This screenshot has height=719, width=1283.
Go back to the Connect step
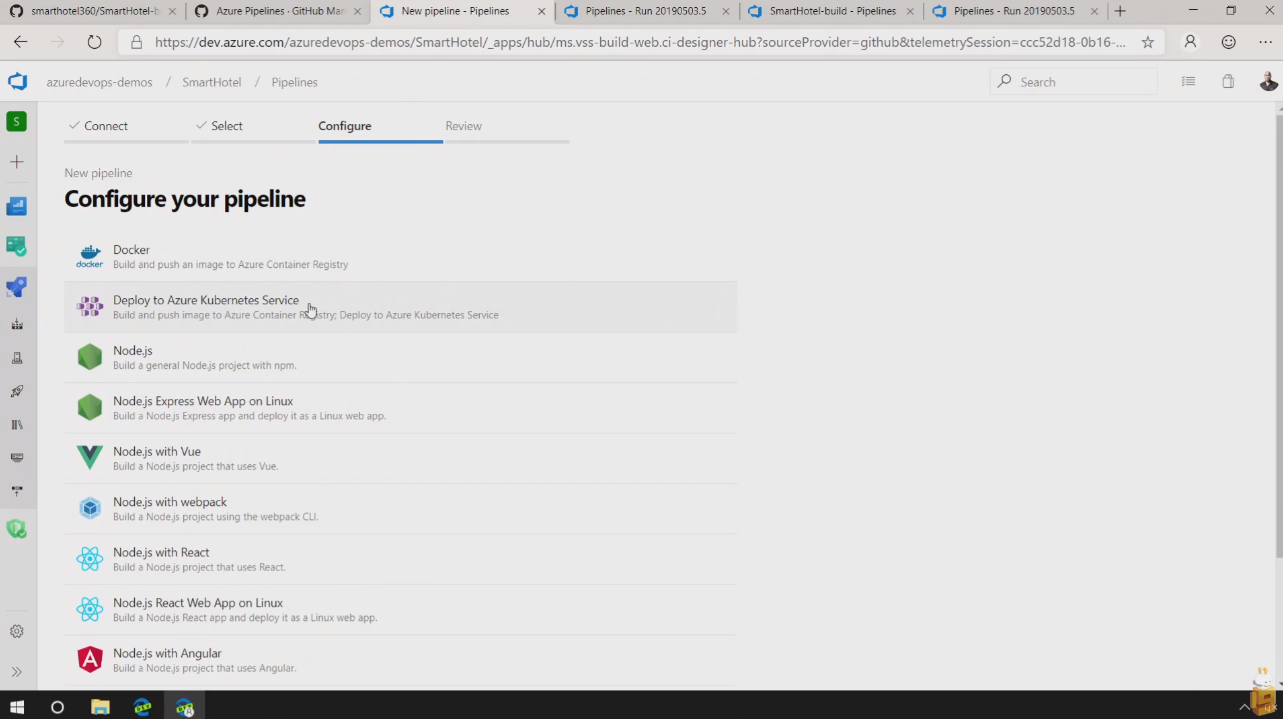[106, 126]
